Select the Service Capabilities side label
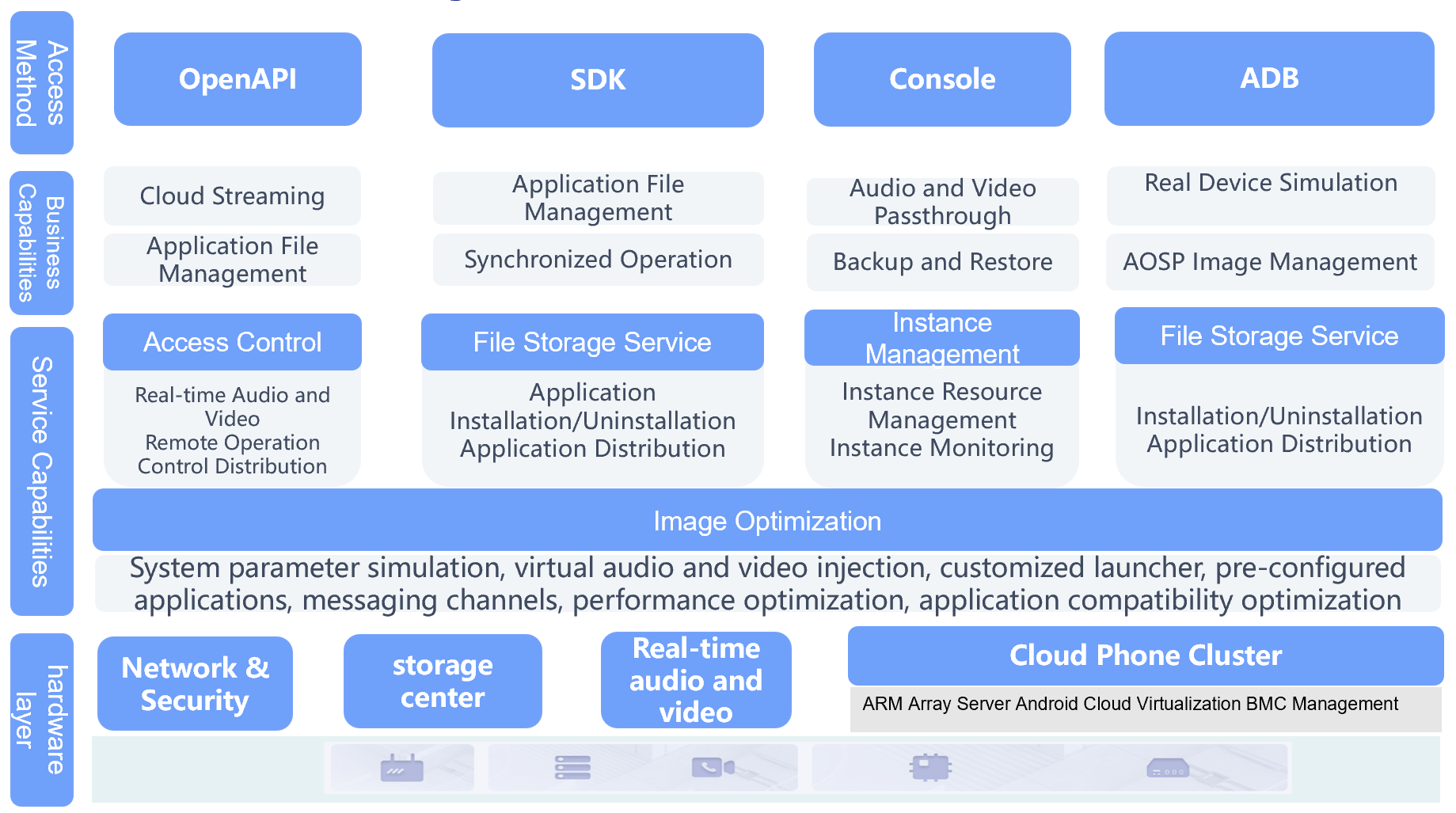Image resolution: width=1456 pixels, height=813 pixels. point(41,471)
